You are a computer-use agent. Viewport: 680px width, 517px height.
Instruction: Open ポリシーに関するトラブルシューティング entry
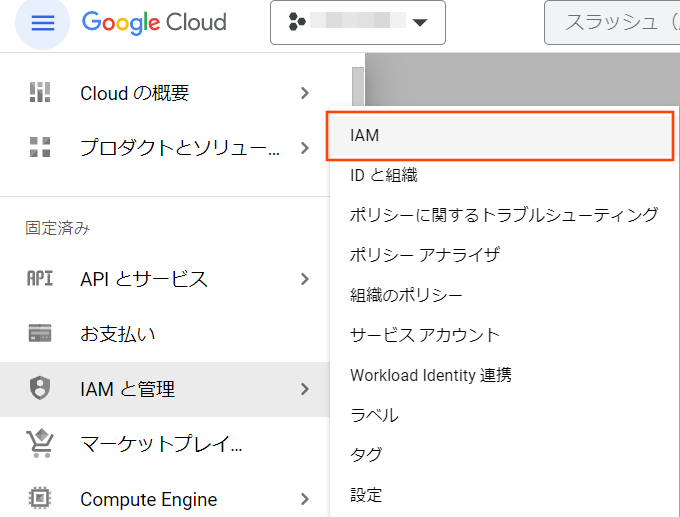click(x=504, y=215)
